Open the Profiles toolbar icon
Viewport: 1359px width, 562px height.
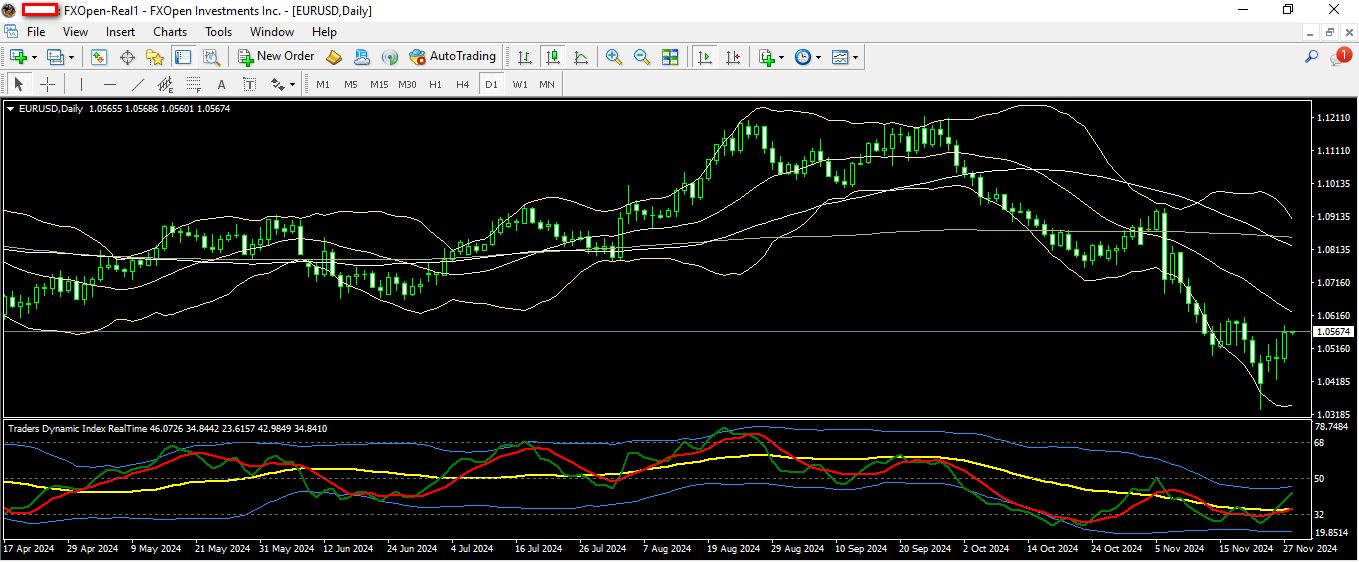pyautogui.click(x=56, y=57)
